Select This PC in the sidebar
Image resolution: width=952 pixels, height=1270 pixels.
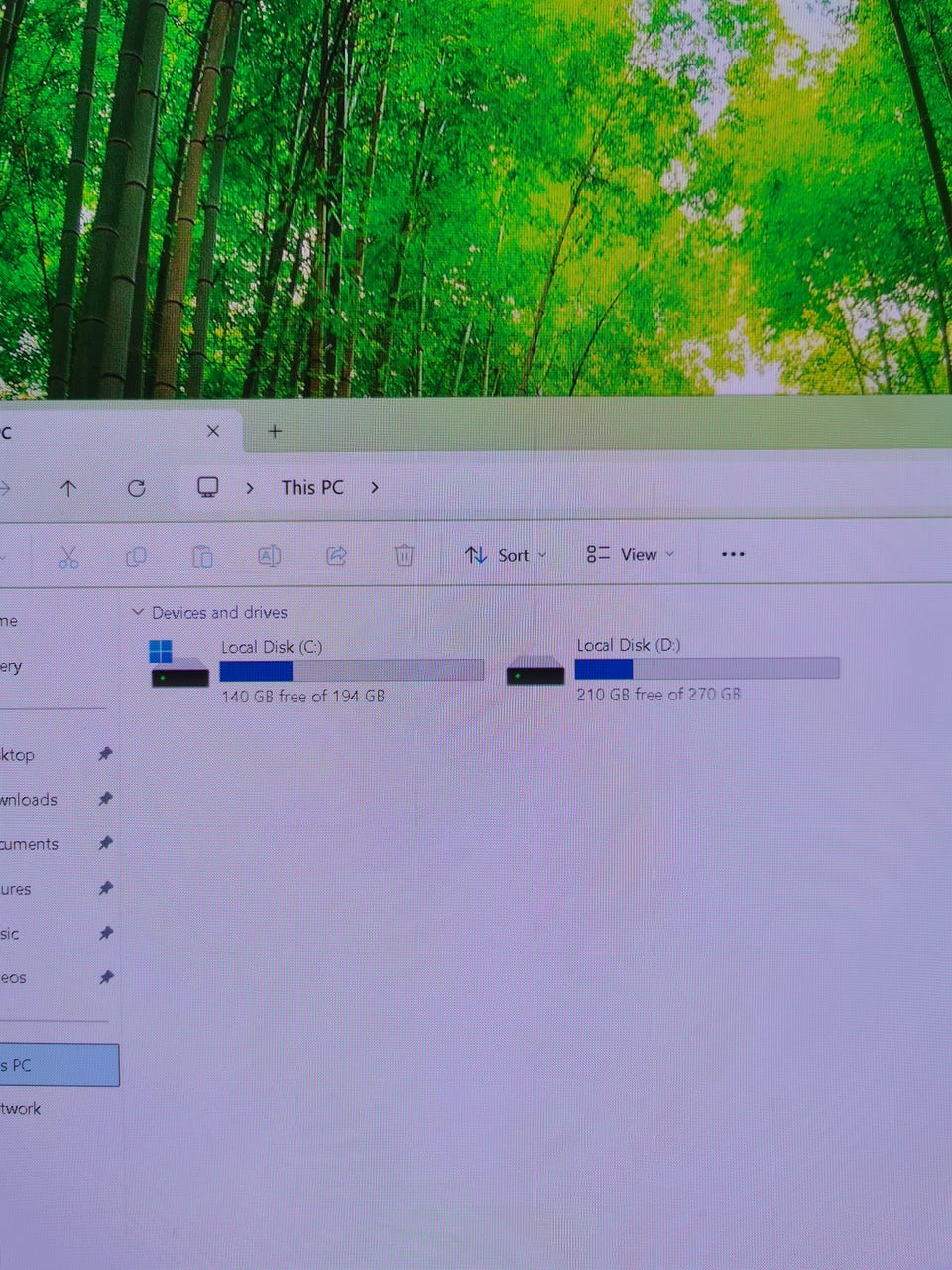pos(59,1065)
